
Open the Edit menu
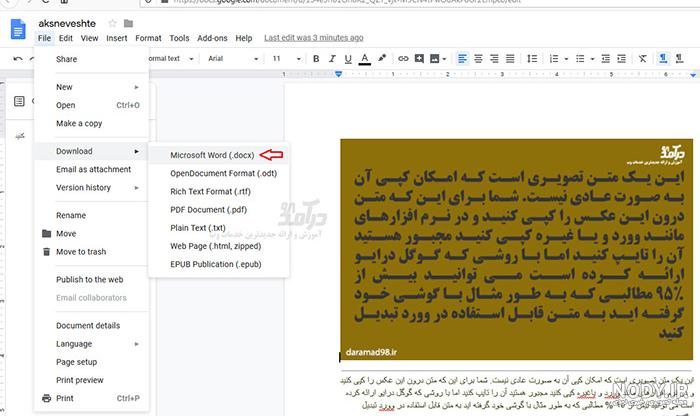[x=66, y=38]
